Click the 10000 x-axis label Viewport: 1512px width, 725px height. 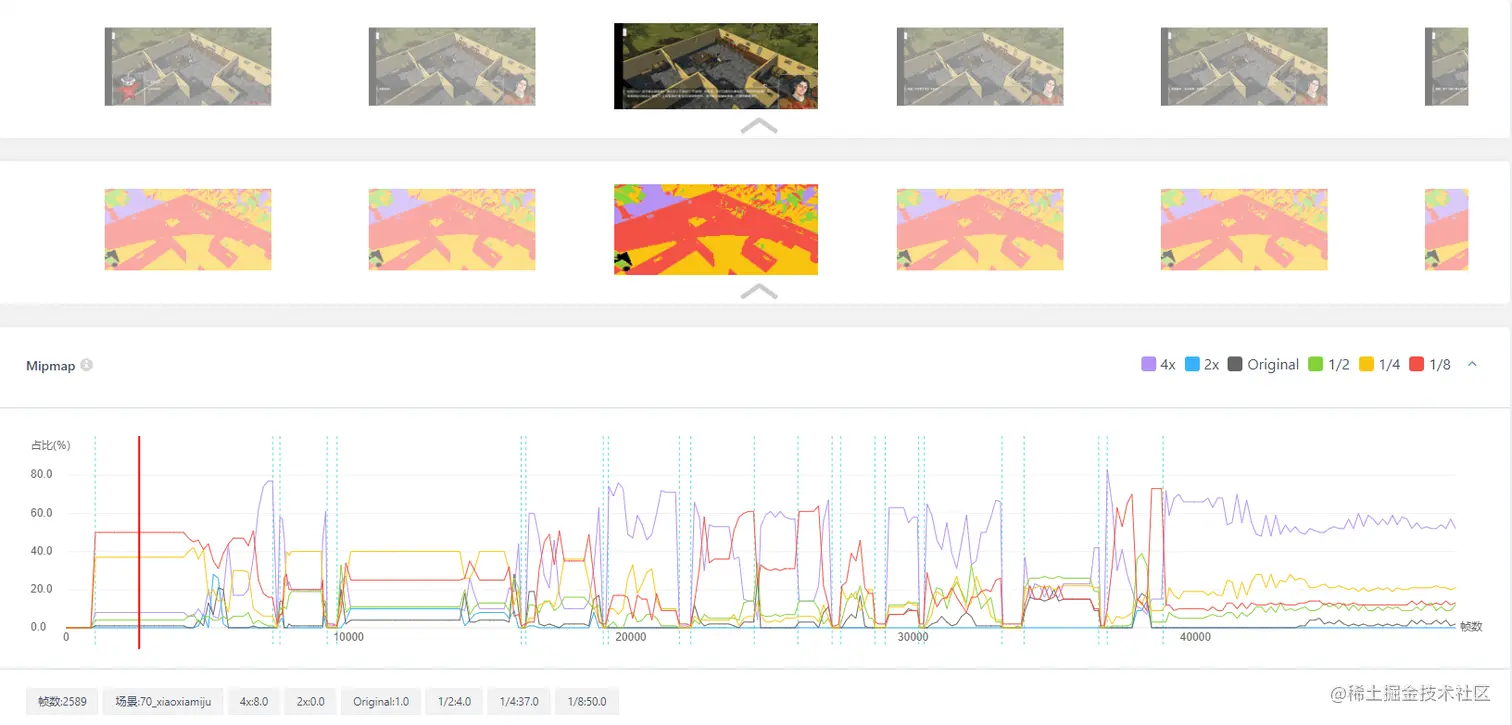point(349,637)
